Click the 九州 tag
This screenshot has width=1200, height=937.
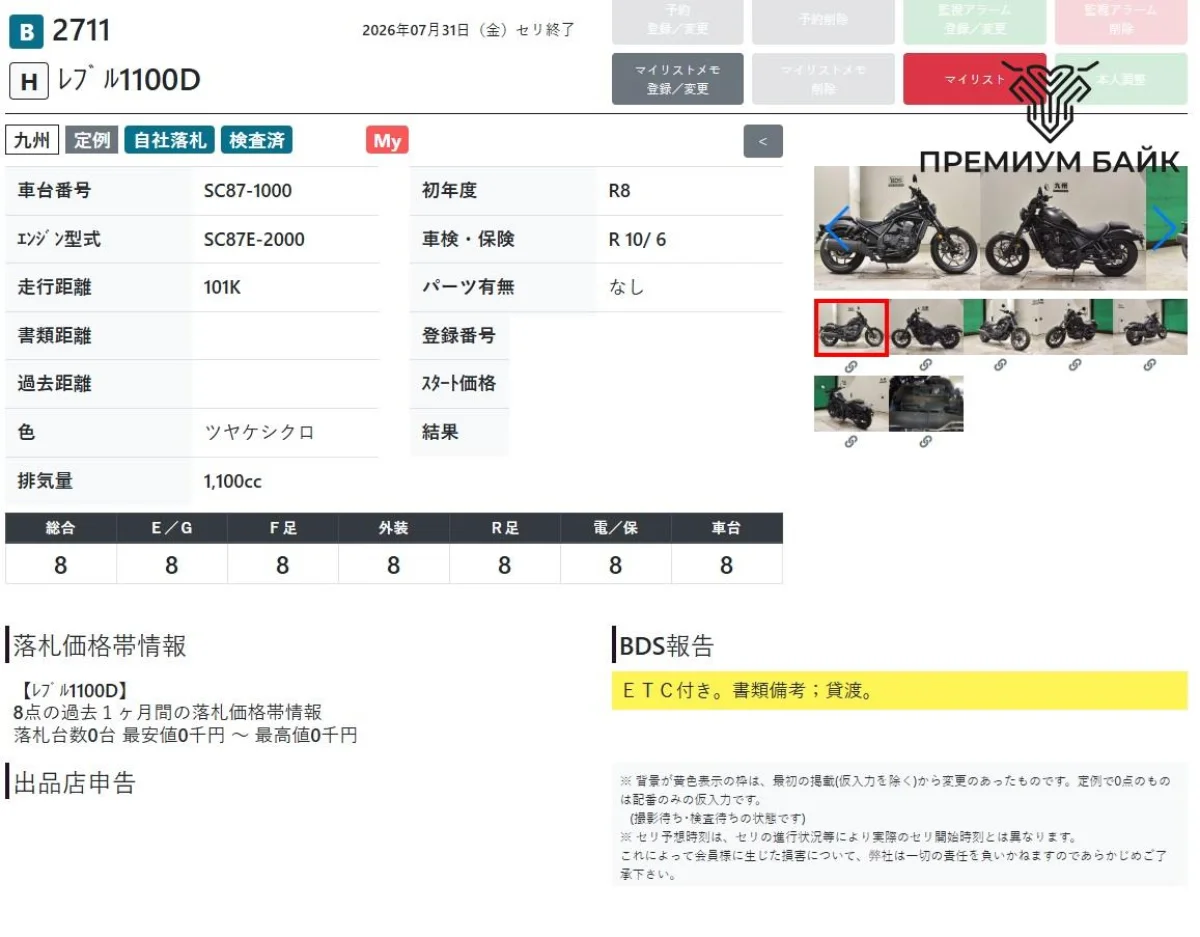point(33,140)
